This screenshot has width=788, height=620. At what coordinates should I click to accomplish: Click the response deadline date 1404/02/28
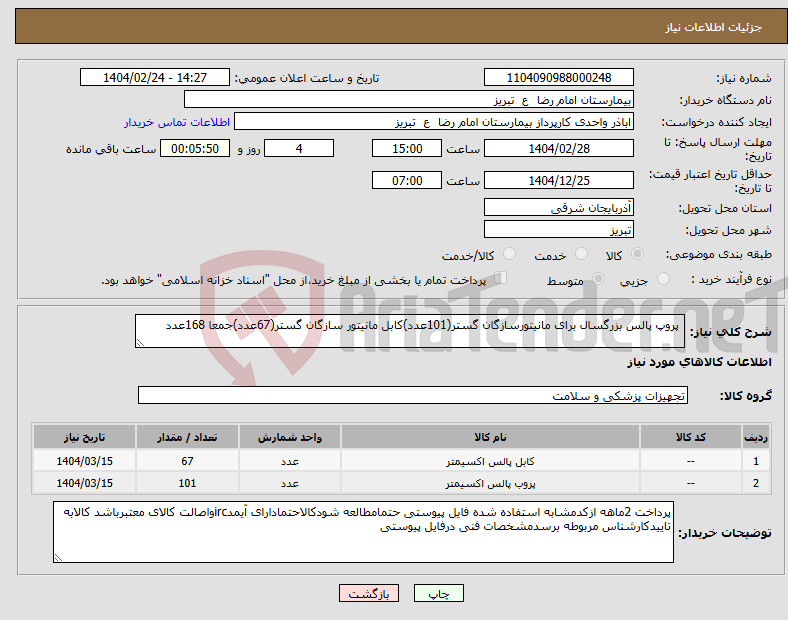click(558, 148)
